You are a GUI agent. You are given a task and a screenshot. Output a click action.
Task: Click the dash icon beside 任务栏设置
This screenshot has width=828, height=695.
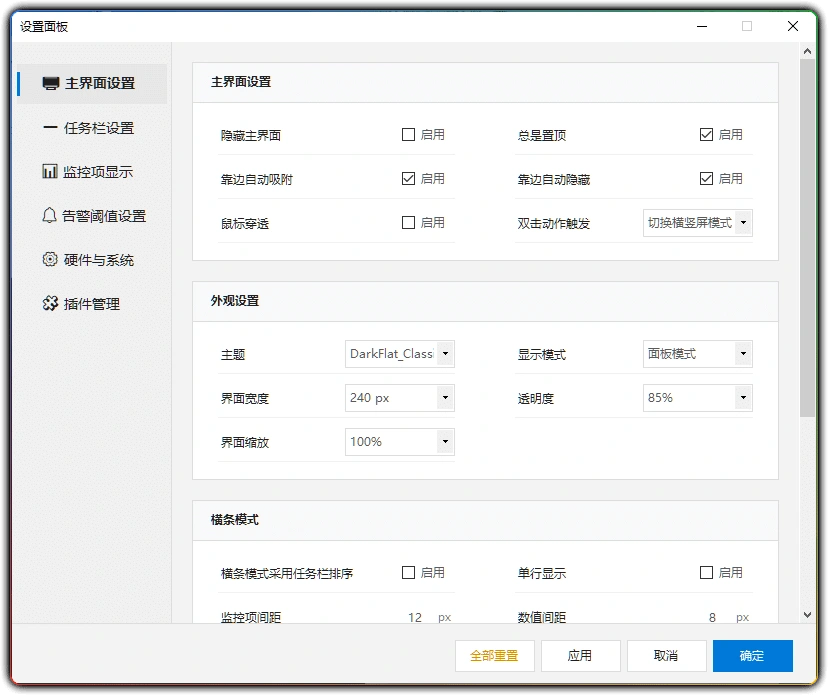click(x=50, y=127)
